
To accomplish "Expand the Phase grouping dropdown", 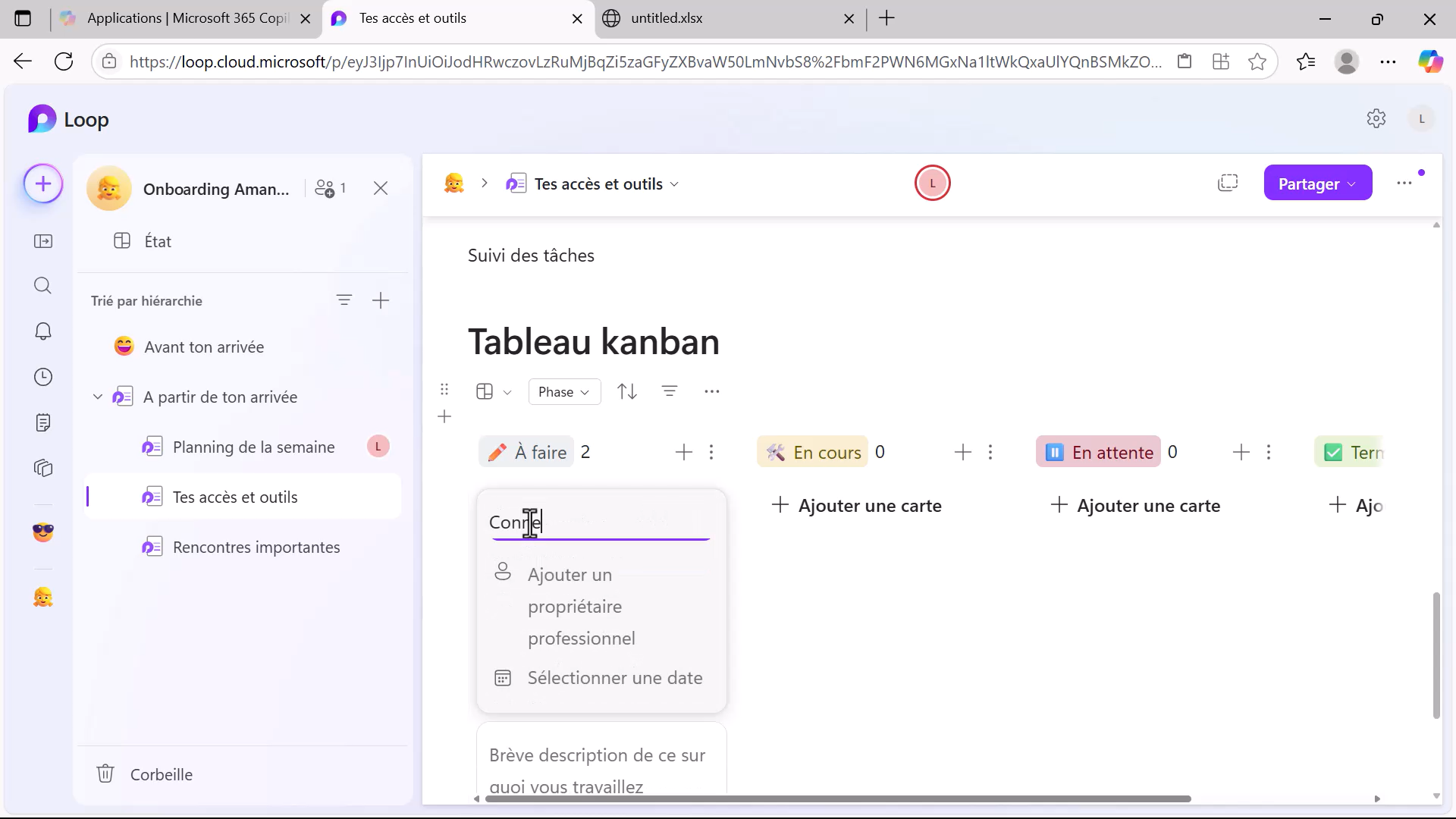I will pos(564,391).
